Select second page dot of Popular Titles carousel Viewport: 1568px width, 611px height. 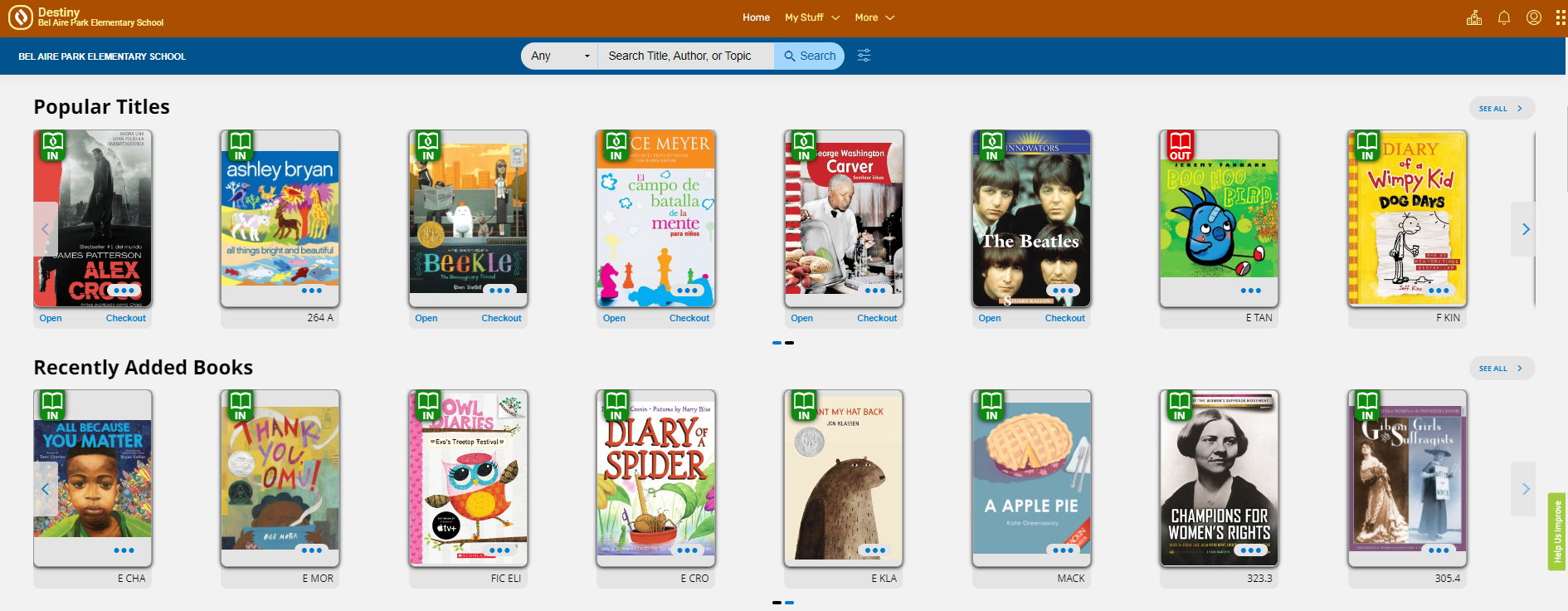tap(790, 343)
